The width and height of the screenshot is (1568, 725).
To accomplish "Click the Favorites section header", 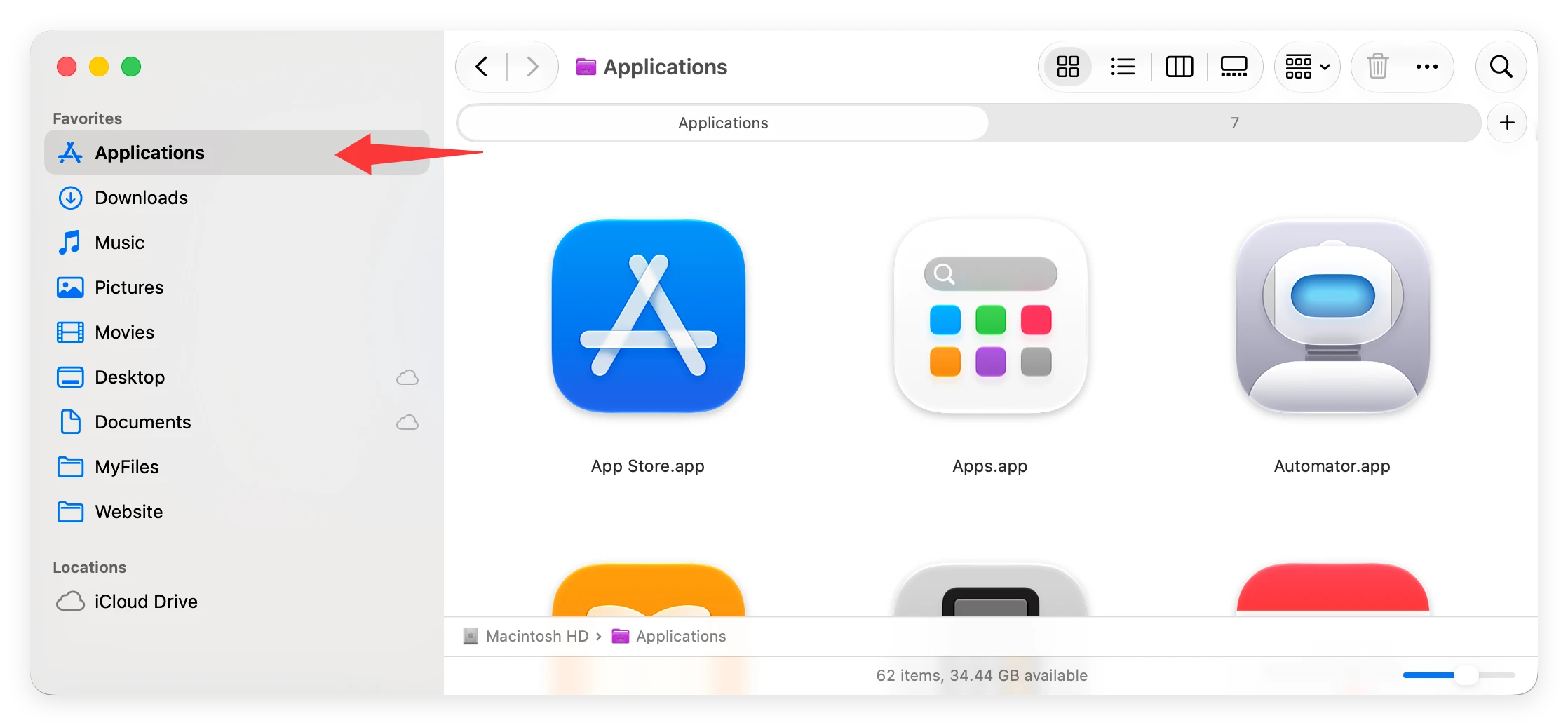I will point(88,118).
